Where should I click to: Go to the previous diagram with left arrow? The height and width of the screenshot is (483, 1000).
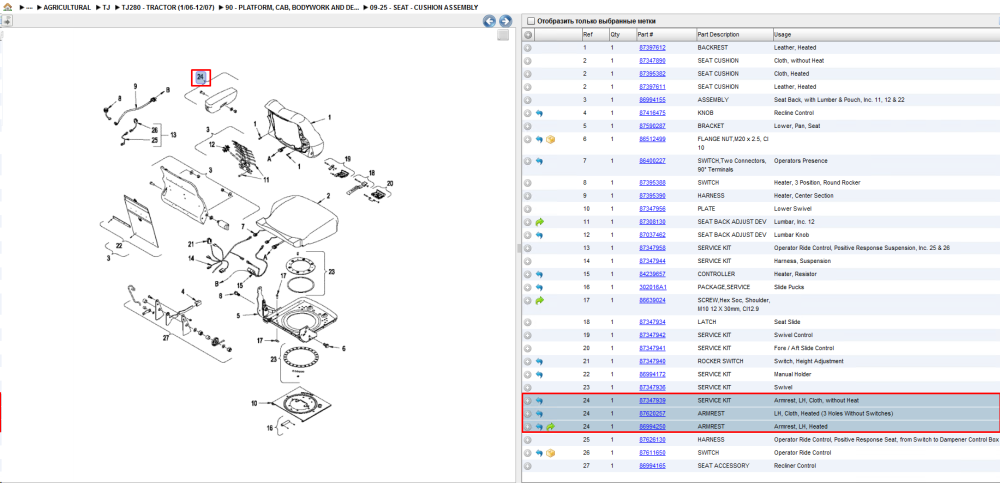pos(489,21)
